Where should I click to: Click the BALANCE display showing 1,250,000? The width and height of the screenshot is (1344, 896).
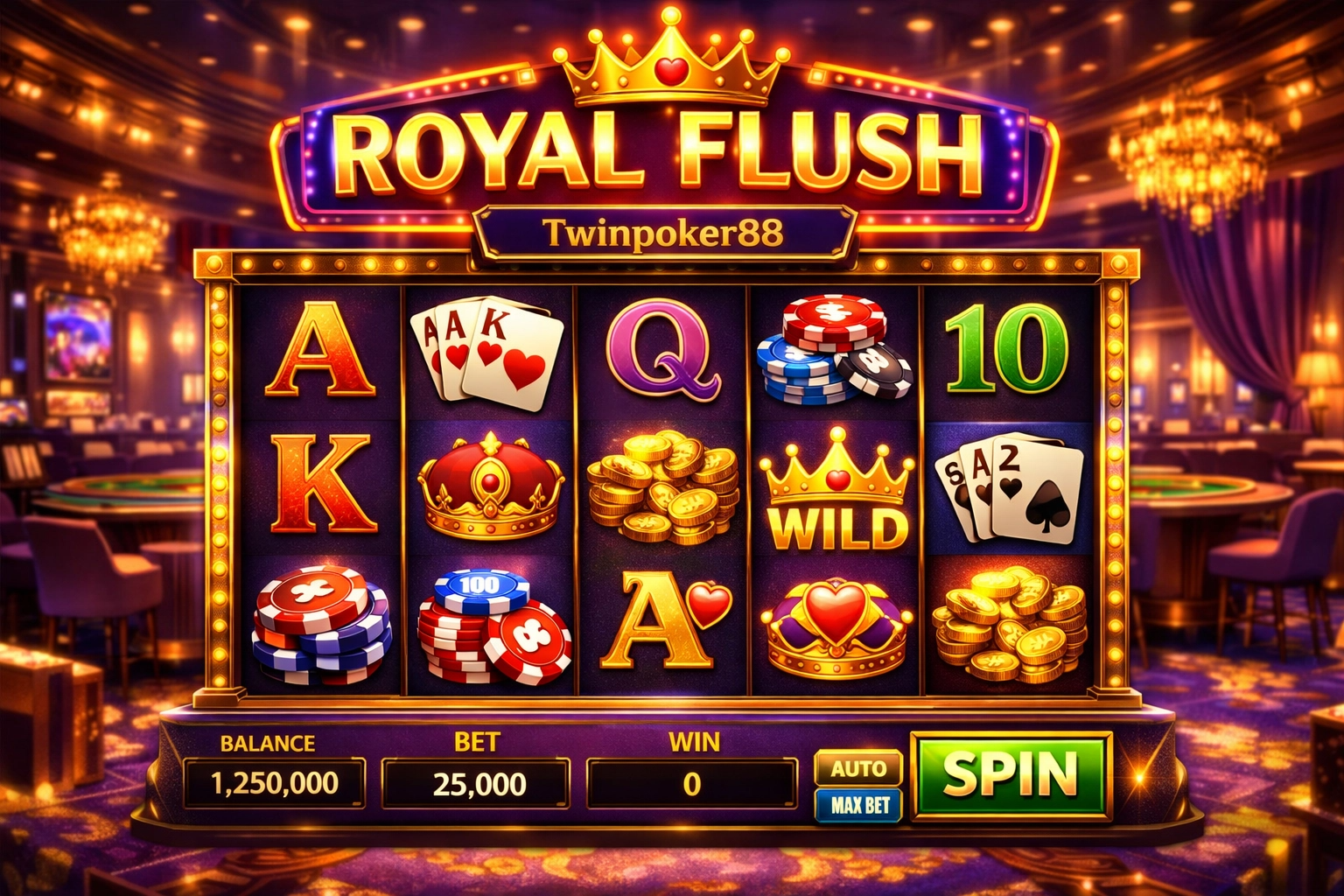(274, 783)
